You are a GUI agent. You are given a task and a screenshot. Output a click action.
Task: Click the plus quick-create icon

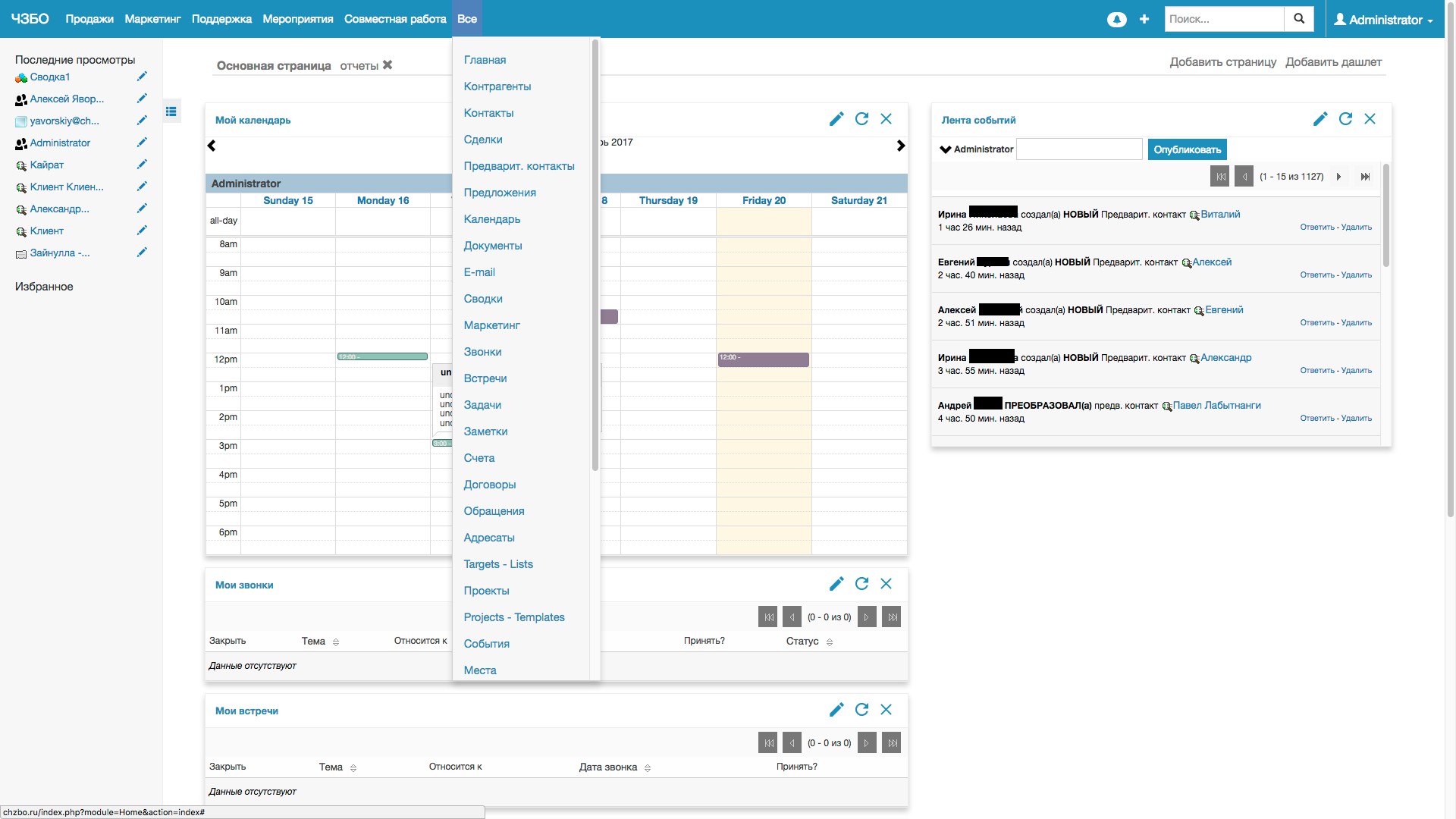coord(1144,20)
